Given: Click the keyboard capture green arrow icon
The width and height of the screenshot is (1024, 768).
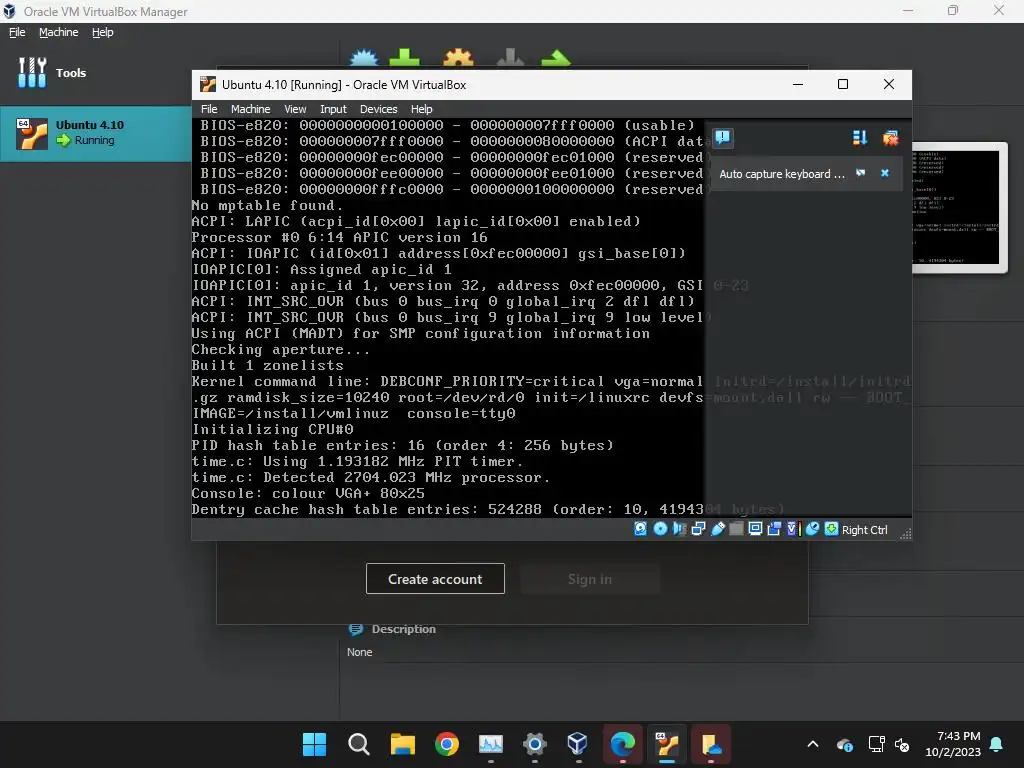Looking at the screenshot, I should pos(831,529).
